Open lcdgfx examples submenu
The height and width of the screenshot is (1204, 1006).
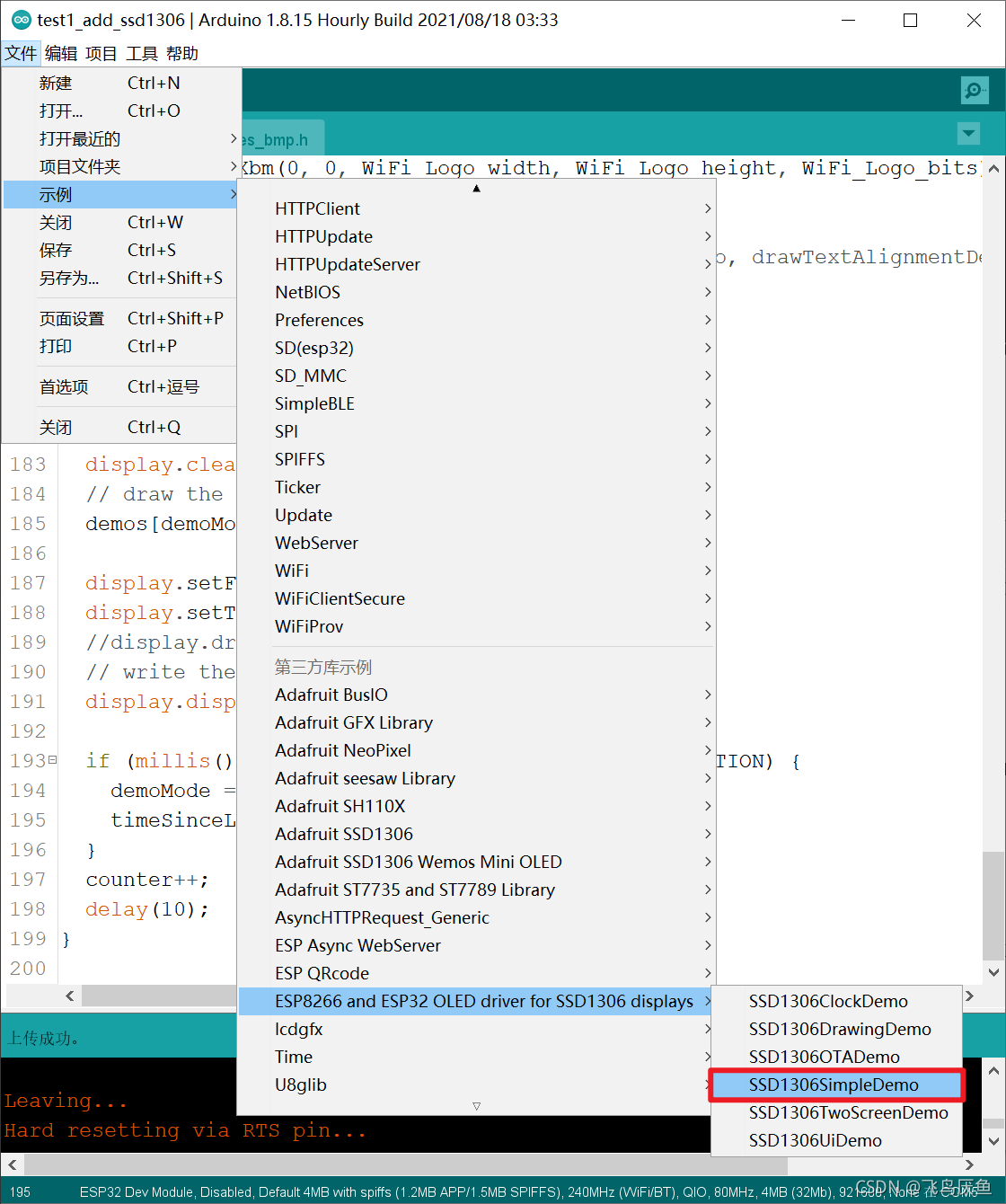tap(476, 1029)
